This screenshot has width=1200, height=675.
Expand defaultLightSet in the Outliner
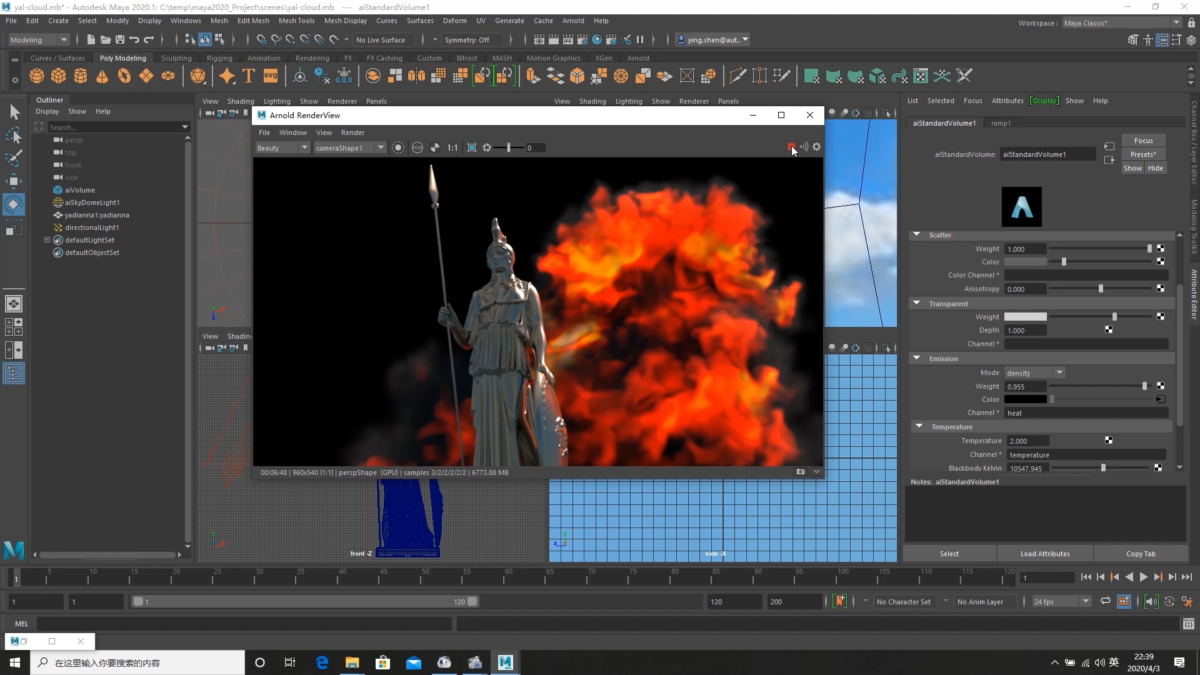pyautogui.click(x=46, y=240)
